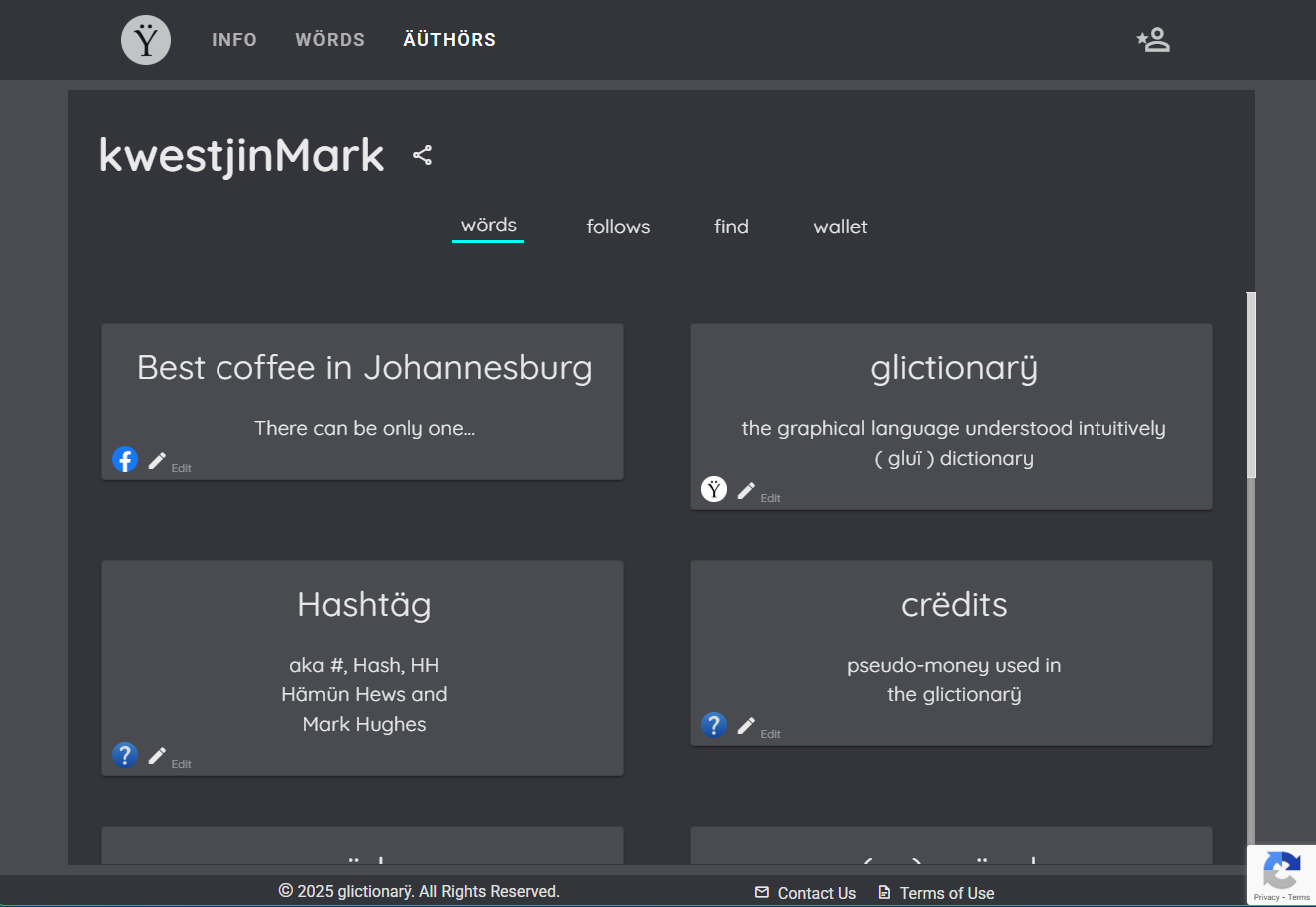Screen dimensions: 1316x907
Task: Click the follow-author star icon top right
Action: point(1152,39)
